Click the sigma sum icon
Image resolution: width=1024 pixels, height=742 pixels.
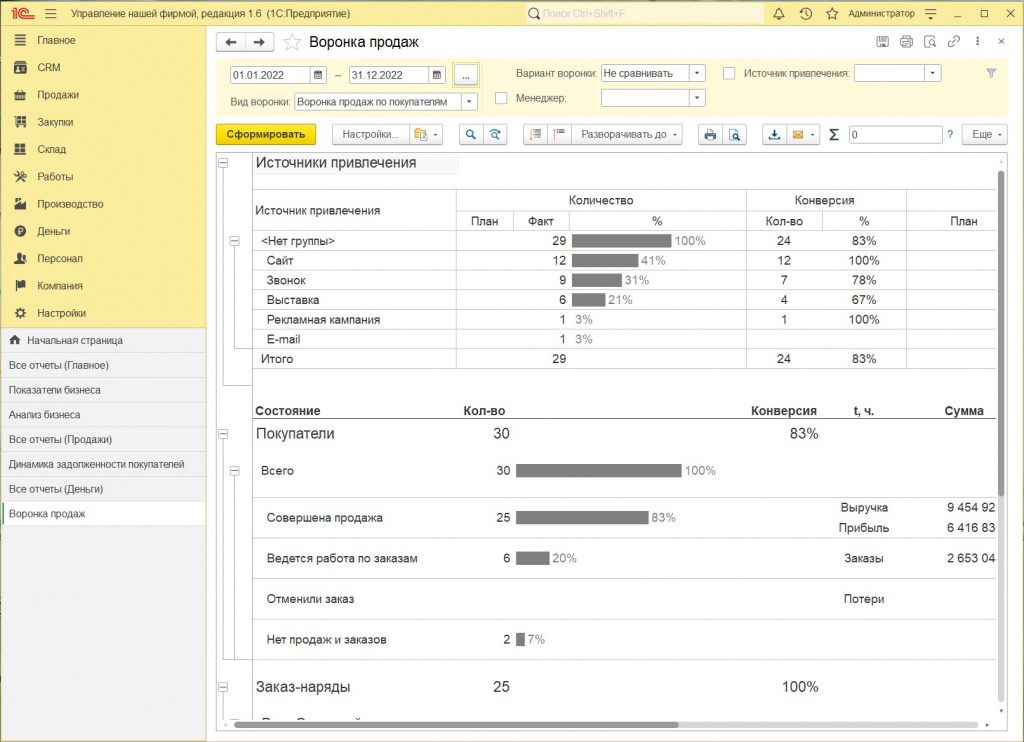[x=834, y=135]
